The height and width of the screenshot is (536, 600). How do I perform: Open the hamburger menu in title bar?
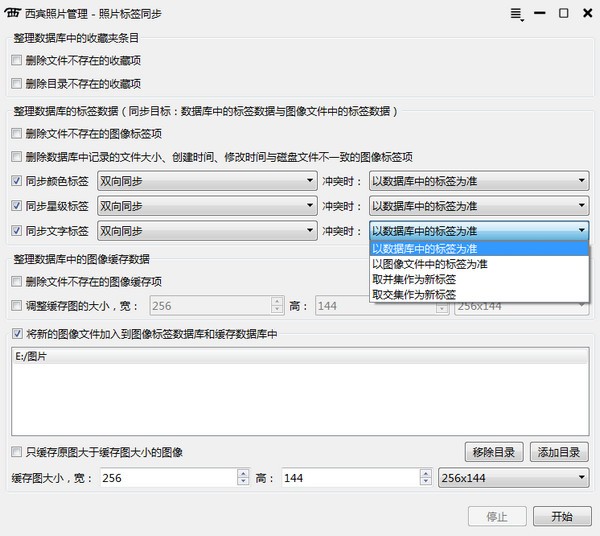[517, 14]
